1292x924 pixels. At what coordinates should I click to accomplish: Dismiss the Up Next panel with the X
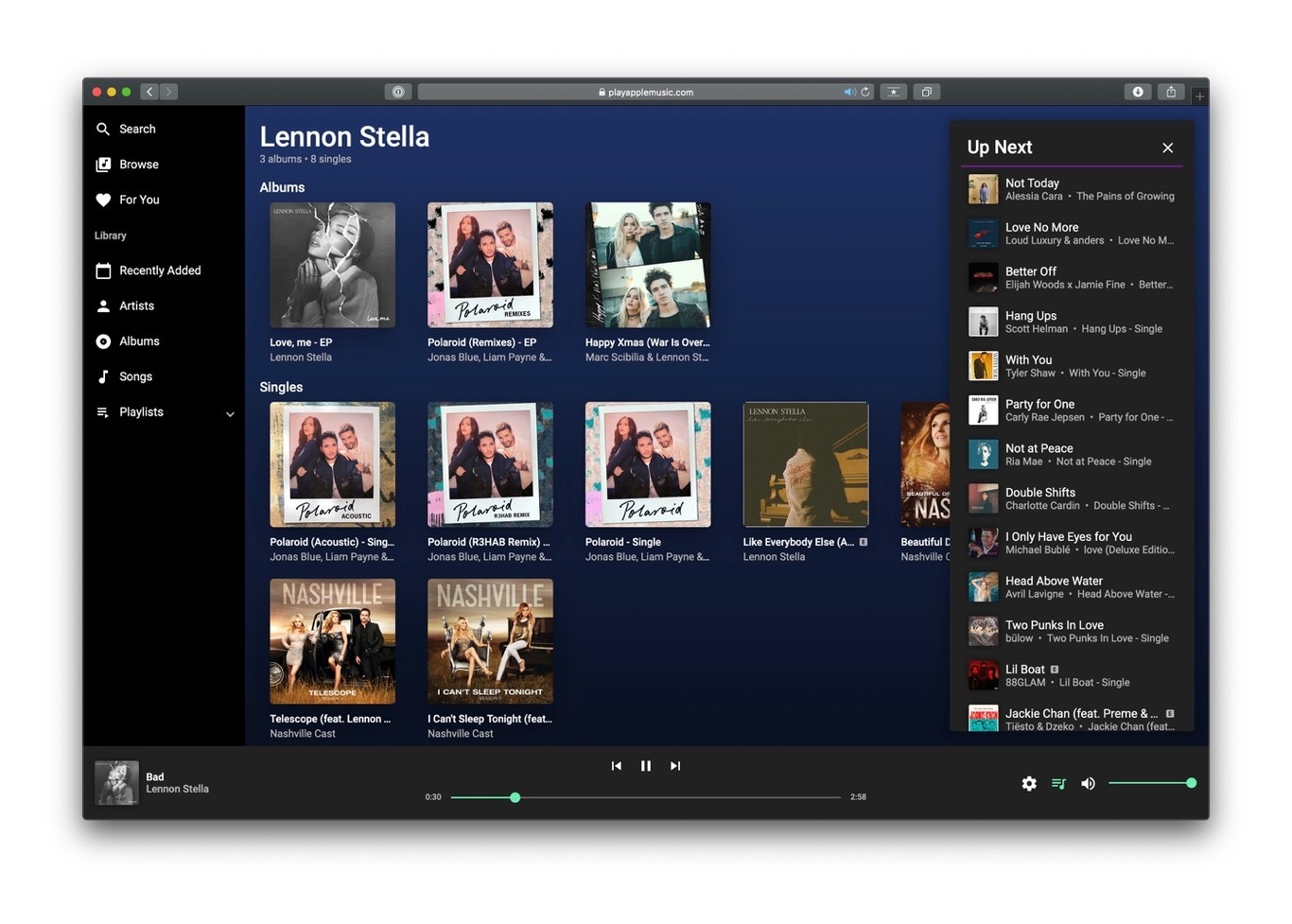1167,148
